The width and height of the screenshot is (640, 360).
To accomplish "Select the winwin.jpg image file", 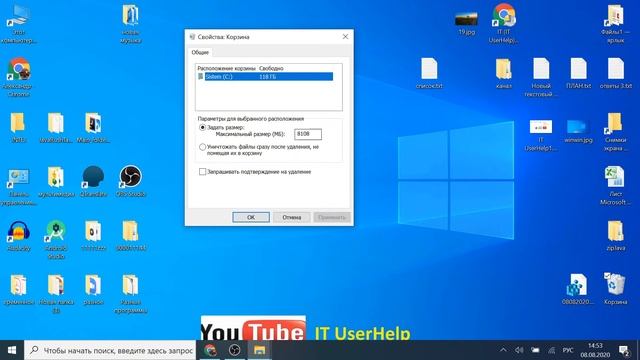I will (578, 131).
